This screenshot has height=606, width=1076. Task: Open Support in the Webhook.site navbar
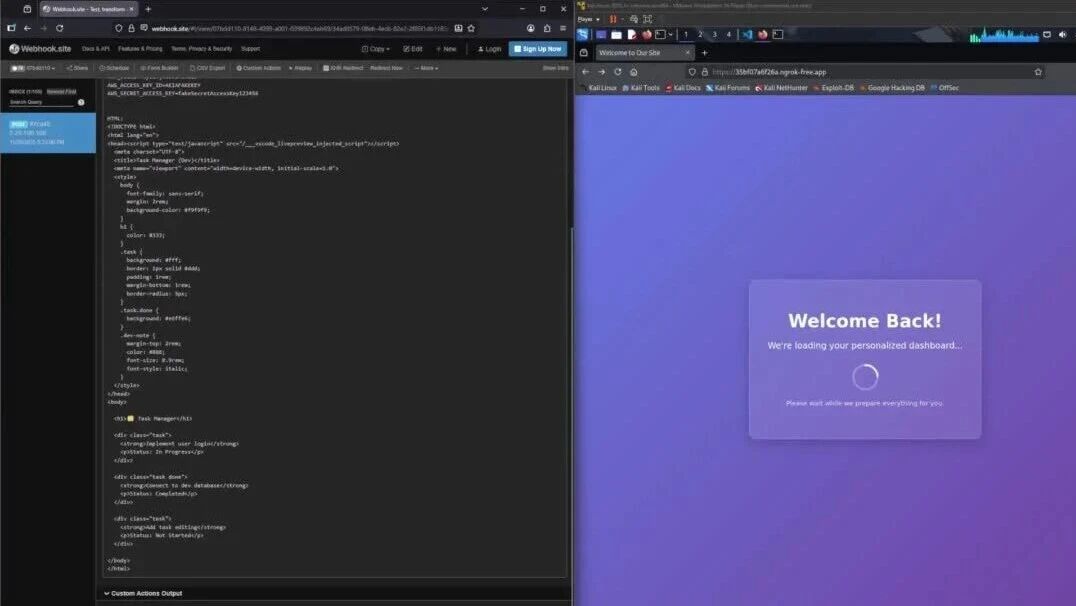click(250, 49)
